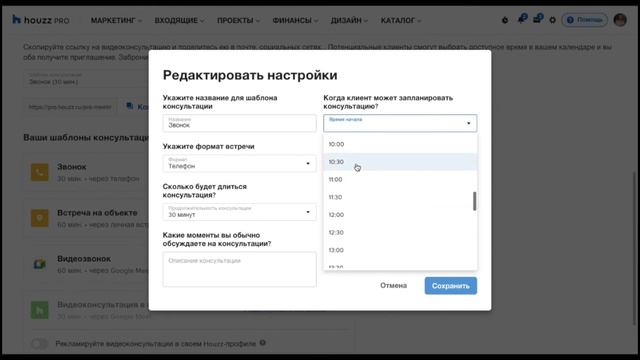Select 10:00 in time list
Image resolution: width=640 pixels, height=360 pixels.
tap(400, 144)
